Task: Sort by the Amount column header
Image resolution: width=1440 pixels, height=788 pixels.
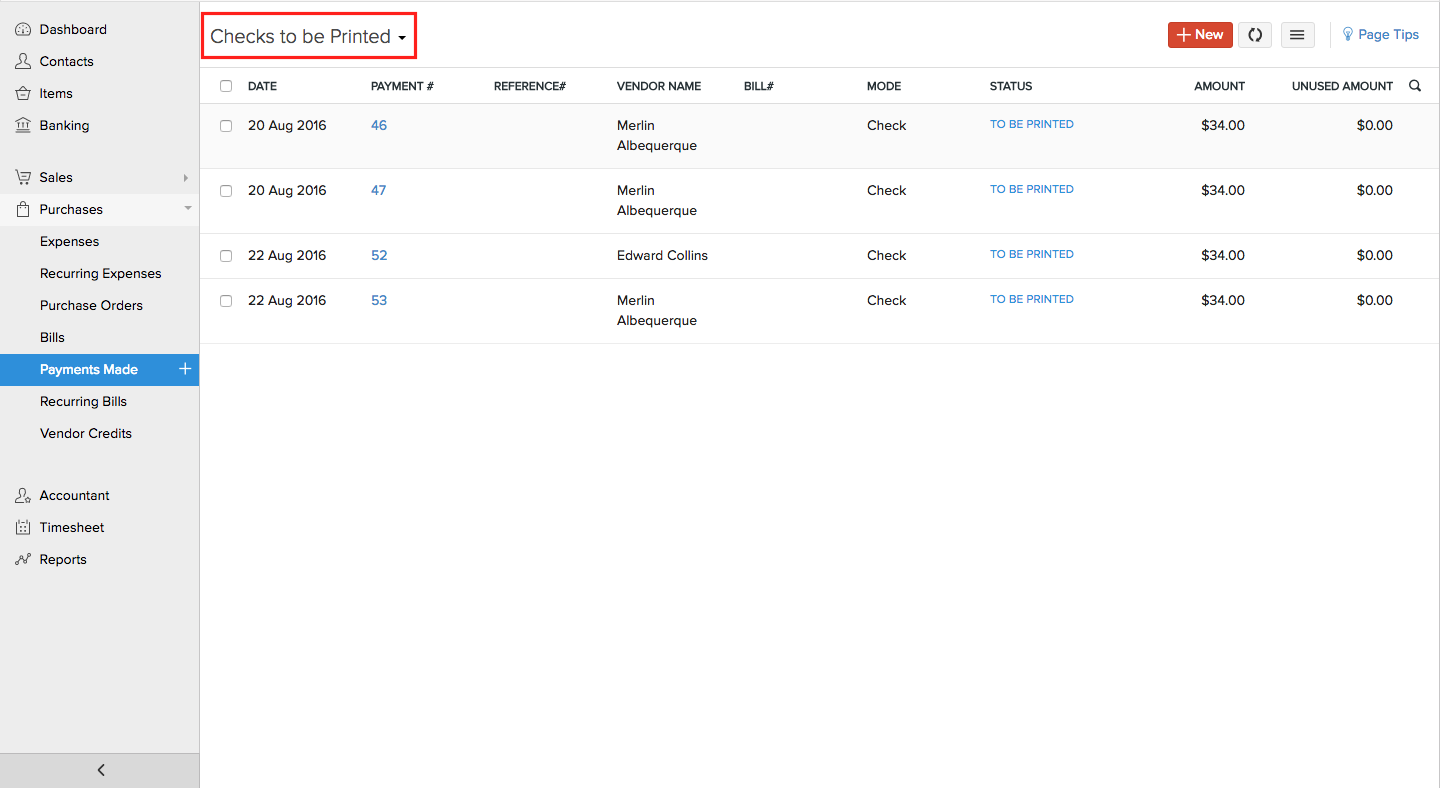Action: [1219, 86]
